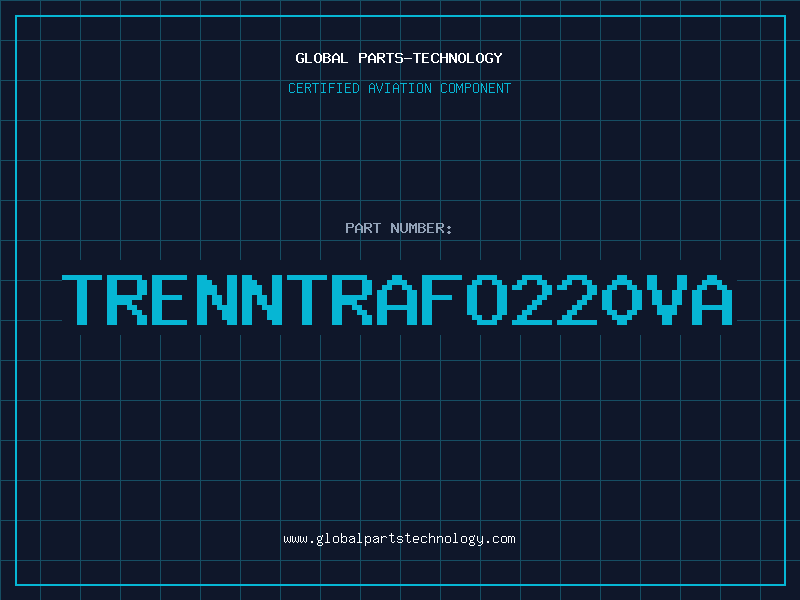Click the PART word of the label

pos(363,228)
